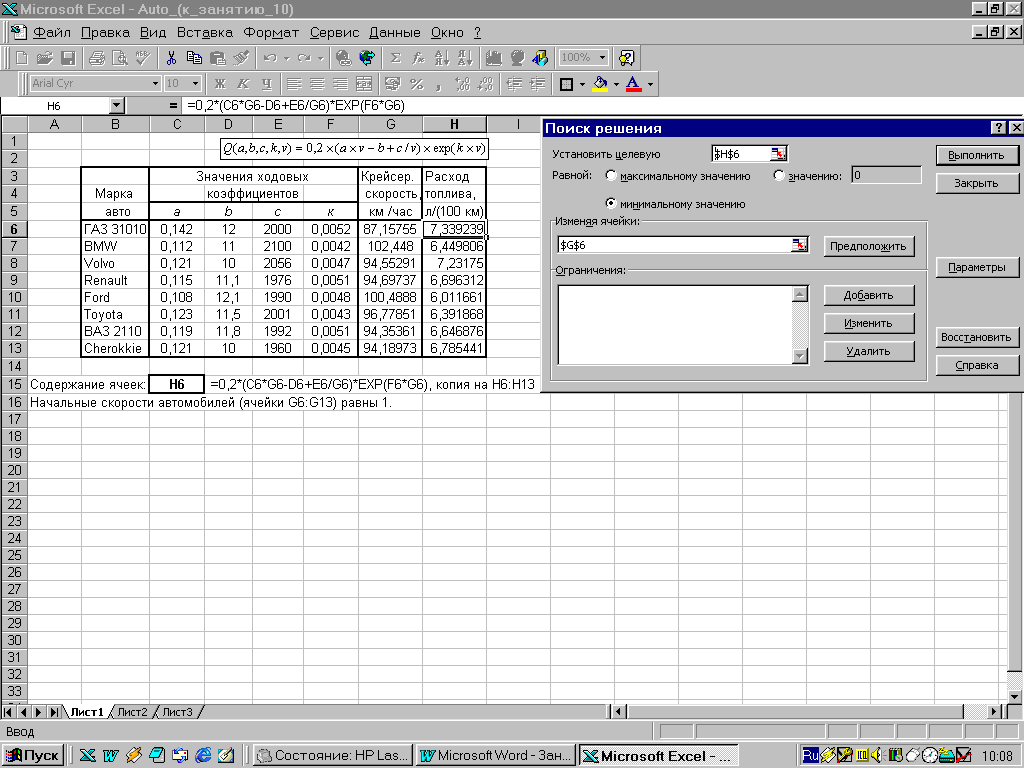
Task: Click the AutoSum sigma icon
Action: point(395,58)
